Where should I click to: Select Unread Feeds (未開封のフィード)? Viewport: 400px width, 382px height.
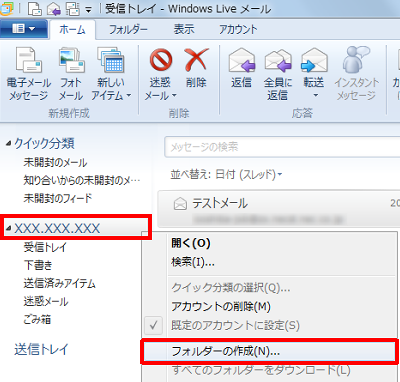(x=57, y=198)
